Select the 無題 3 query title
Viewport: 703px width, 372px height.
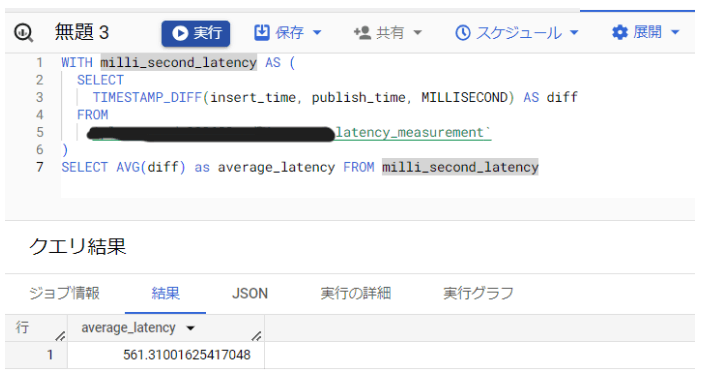[x=82, y=32]
